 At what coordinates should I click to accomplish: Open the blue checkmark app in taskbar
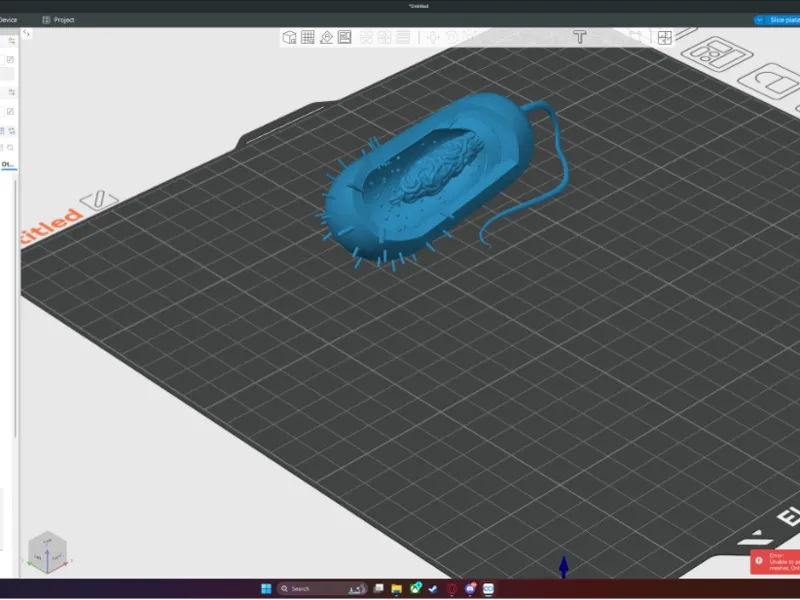coord(433,589)
